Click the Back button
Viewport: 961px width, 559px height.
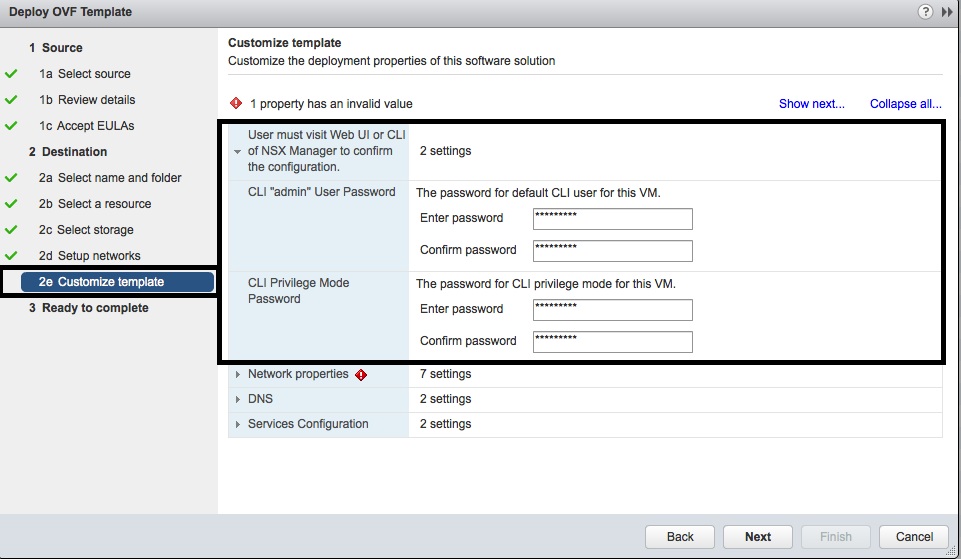click(x=680, y=537)
